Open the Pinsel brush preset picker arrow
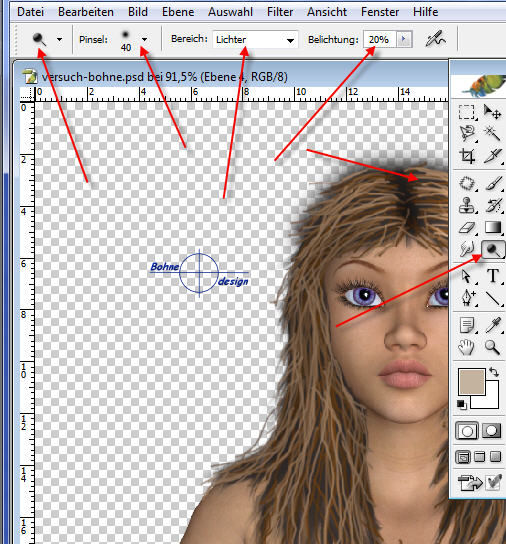The height and width of the screenshot is (544, 506). click(144, 39)
